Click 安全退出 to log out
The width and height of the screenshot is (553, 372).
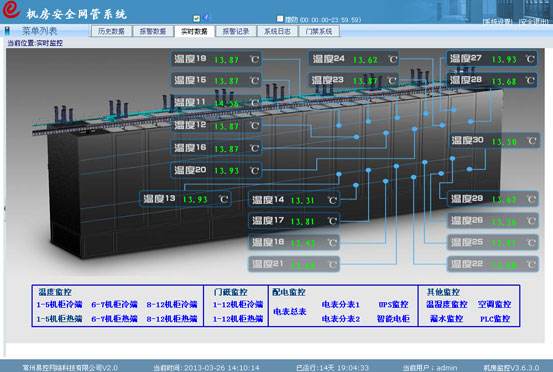tap(534, 21)
